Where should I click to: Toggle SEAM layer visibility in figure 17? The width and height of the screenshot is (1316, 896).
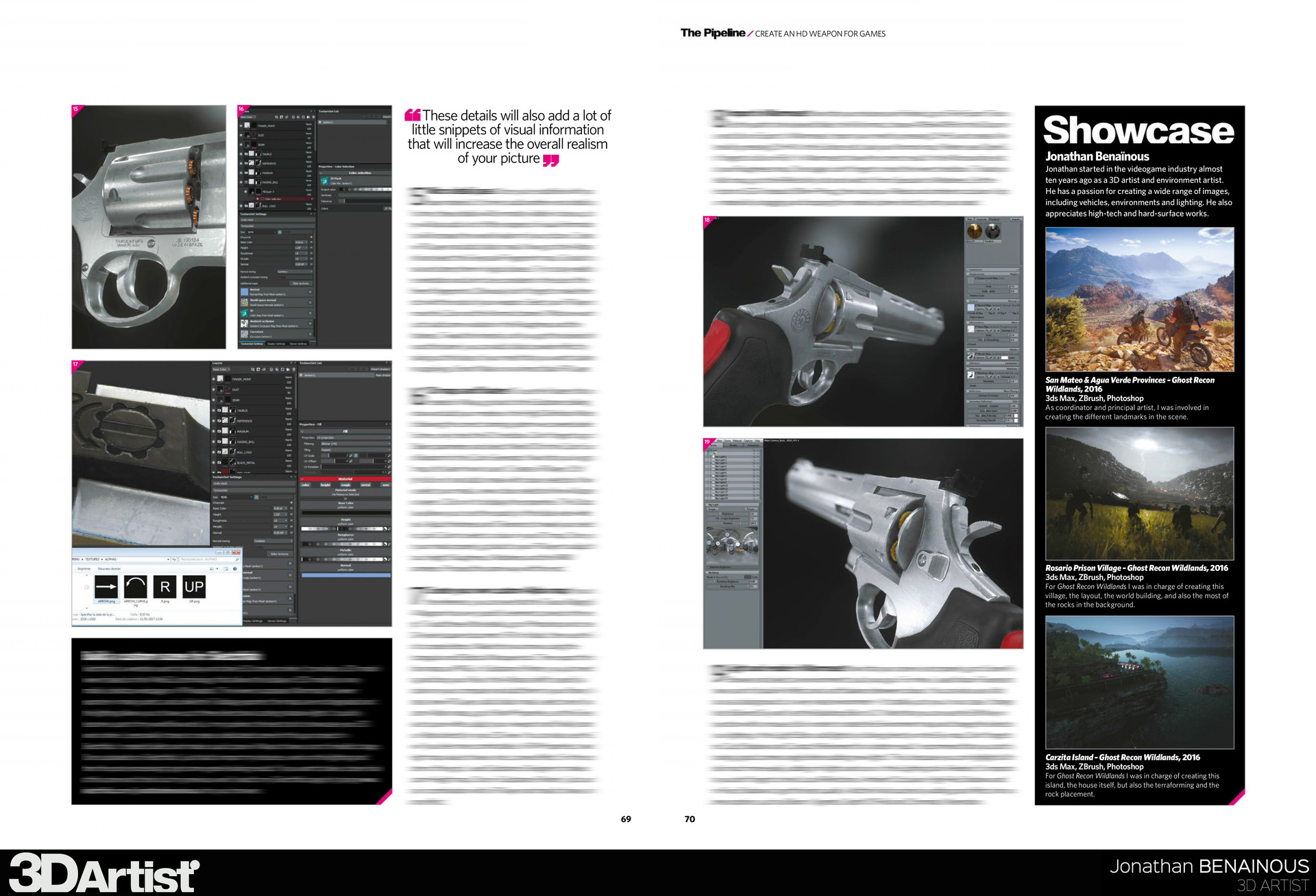coord(214,400)
